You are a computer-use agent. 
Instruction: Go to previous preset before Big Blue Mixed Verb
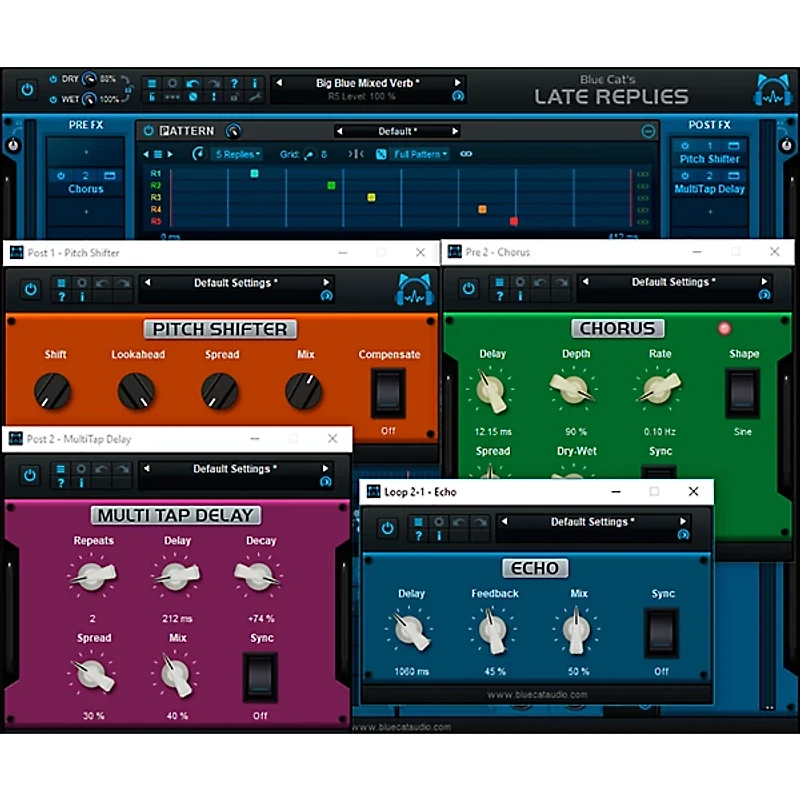pos(279,83)
